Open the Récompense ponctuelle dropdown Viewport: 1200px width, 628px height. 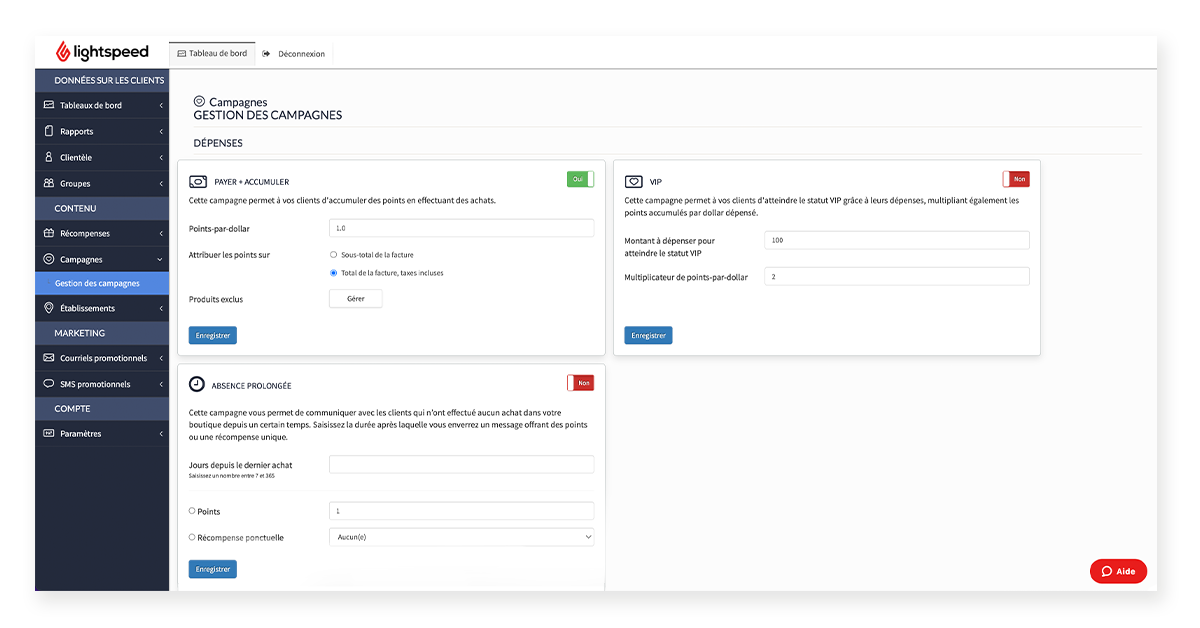(461, 537)
